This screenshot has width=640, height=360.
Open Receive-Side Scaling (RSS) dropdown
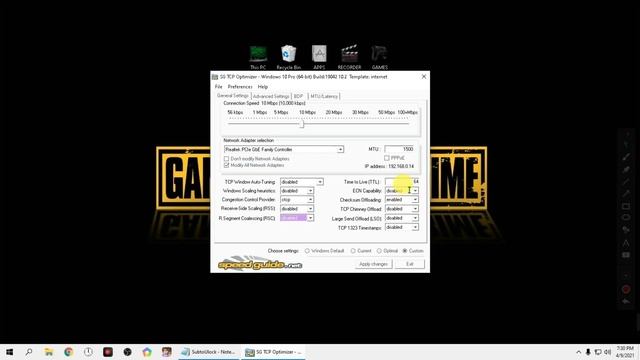(x=310, y=209)
